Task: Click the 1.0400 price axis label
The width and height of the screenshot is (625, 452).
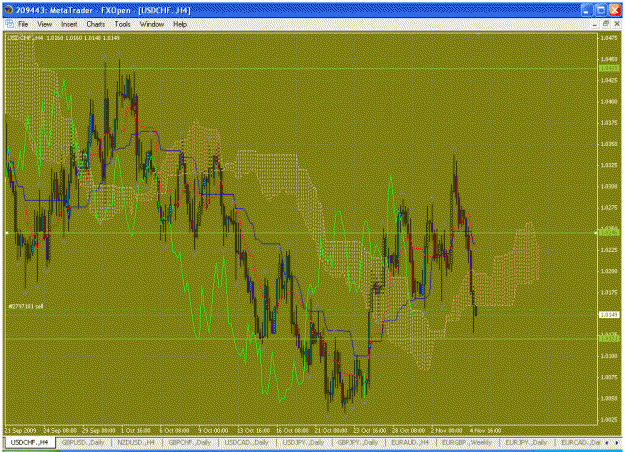Action: pos(609,102)
